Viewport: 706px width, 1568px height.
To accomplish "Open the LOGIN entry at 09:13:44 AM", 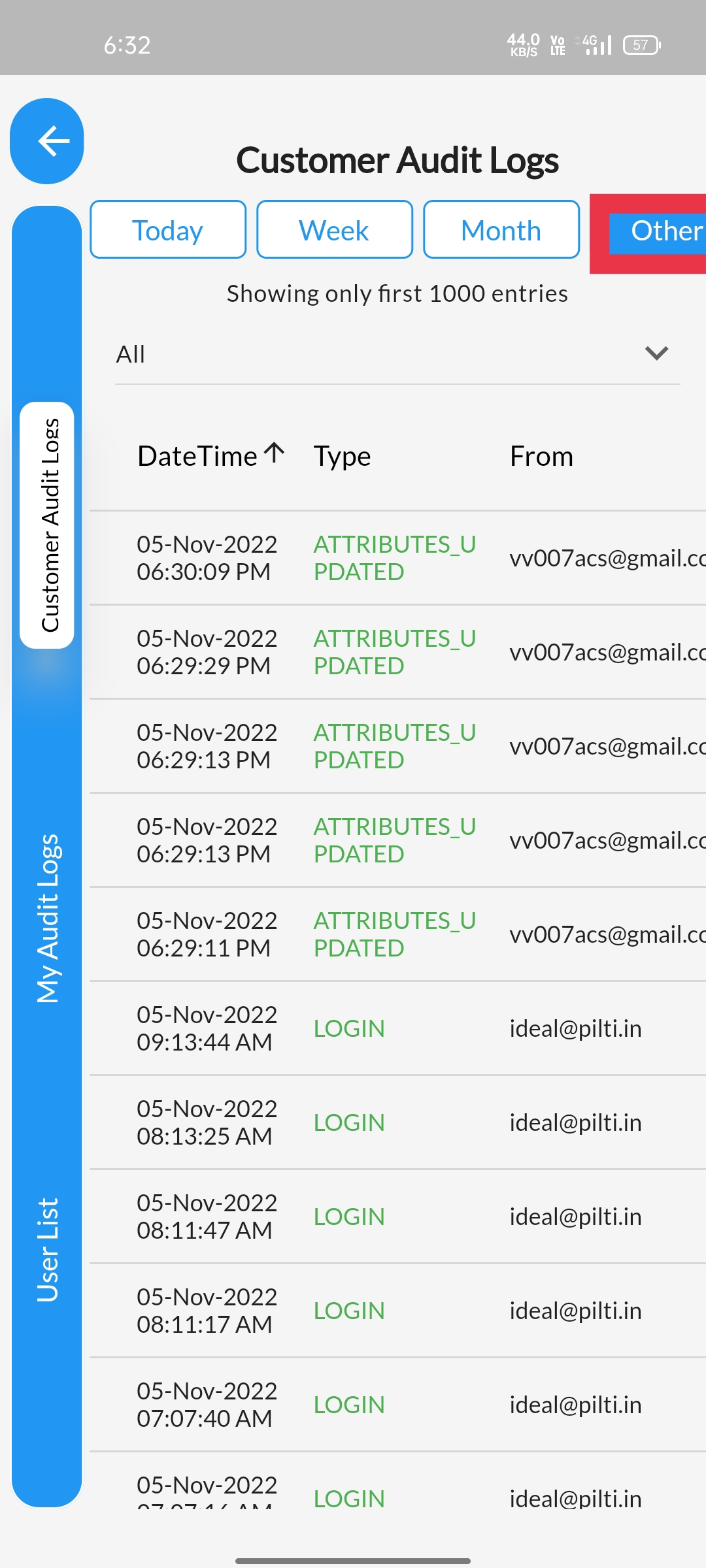I will [397, 1028].
